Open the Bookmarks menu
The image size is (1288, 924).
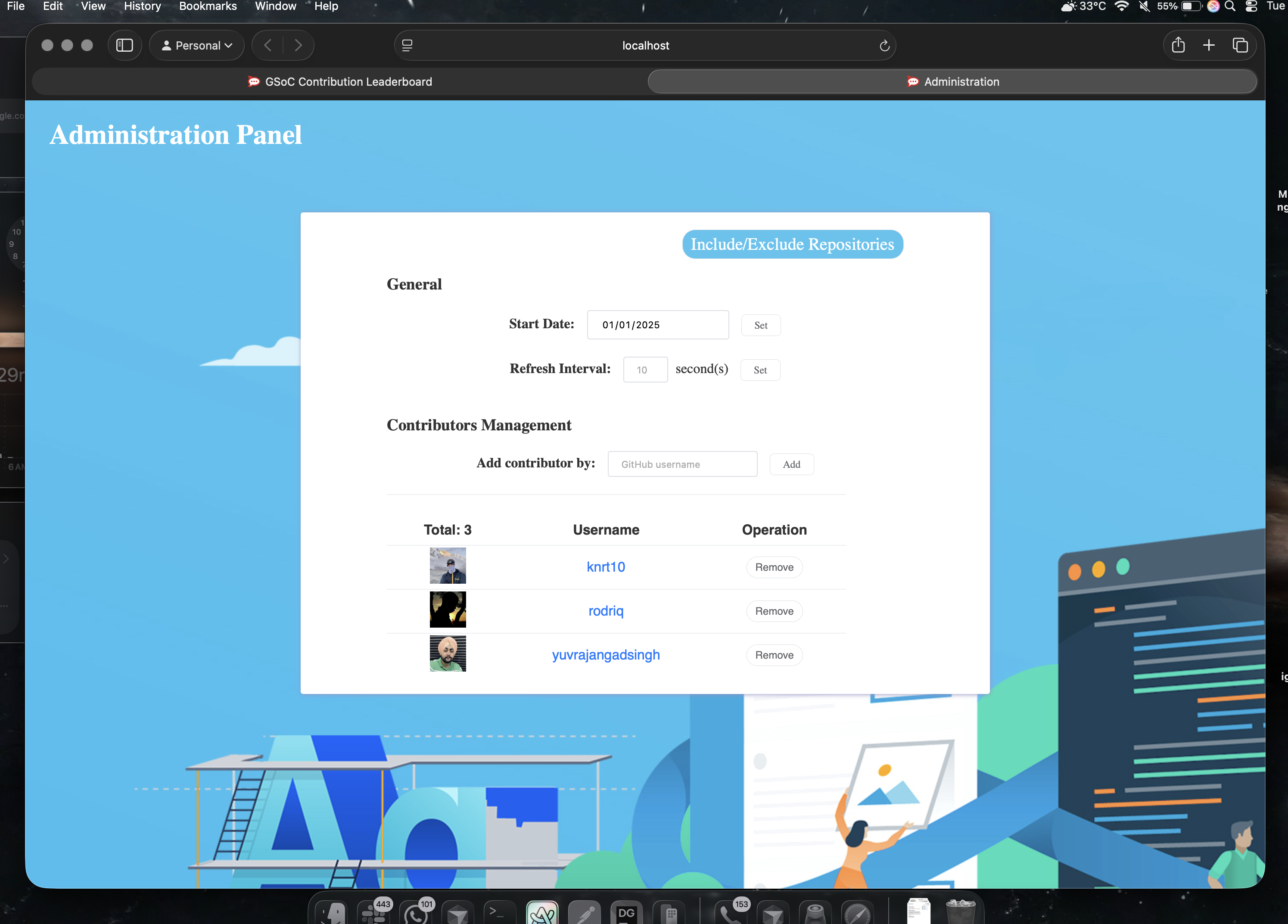(208, 6)
